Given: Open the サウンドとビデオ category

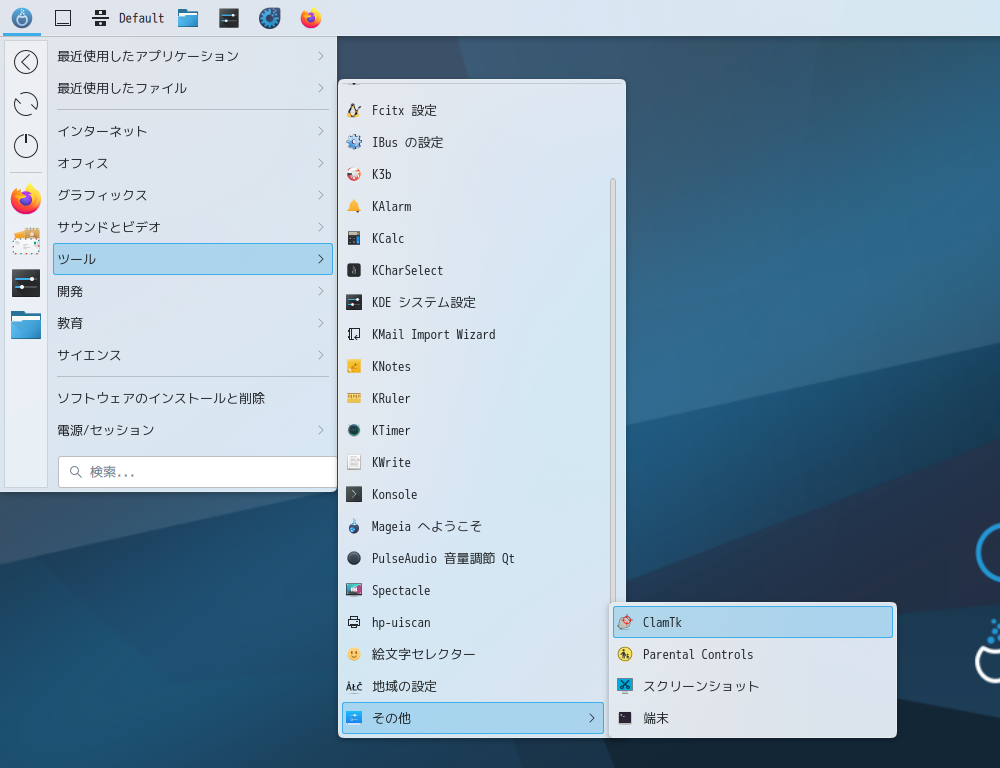Looking at the screenshot, I should click(x=193, y=227).
